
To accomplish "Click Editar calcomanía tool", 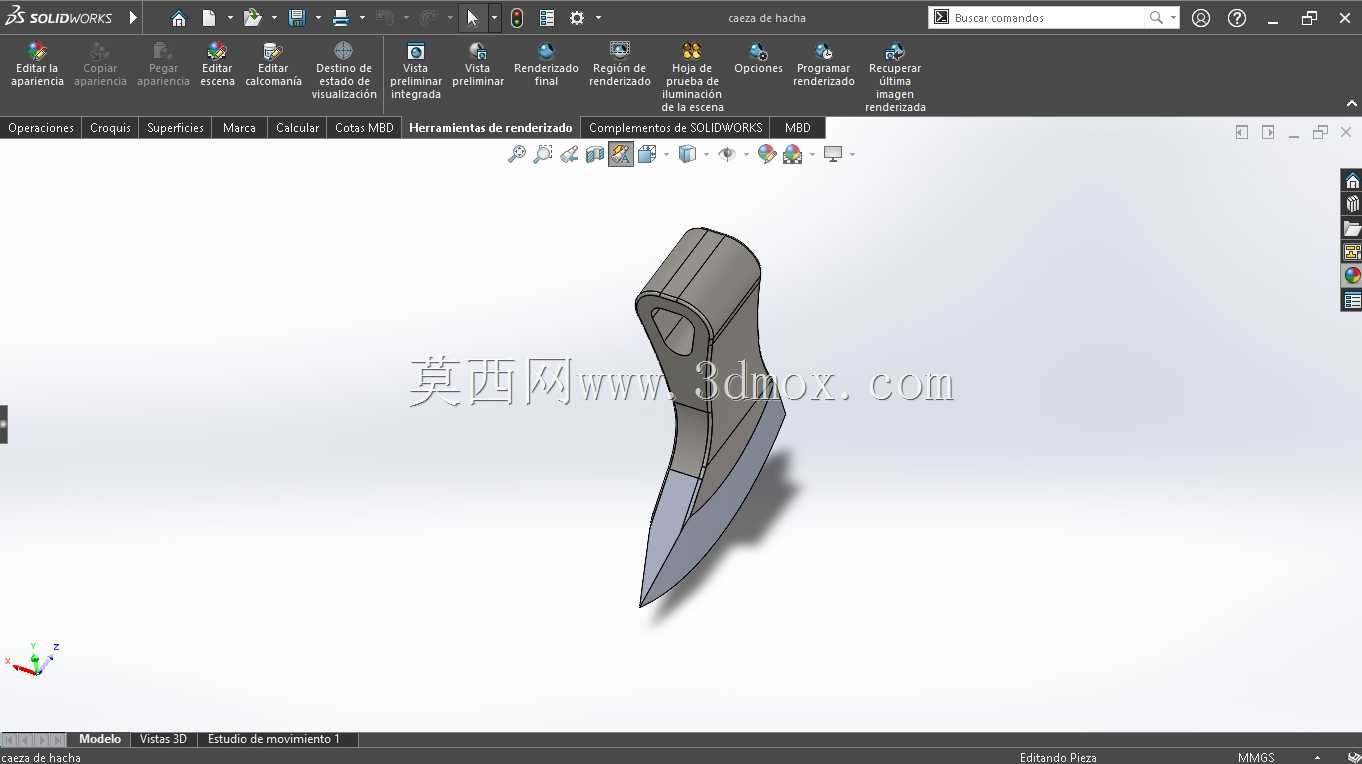I will (x=273, y=65).
